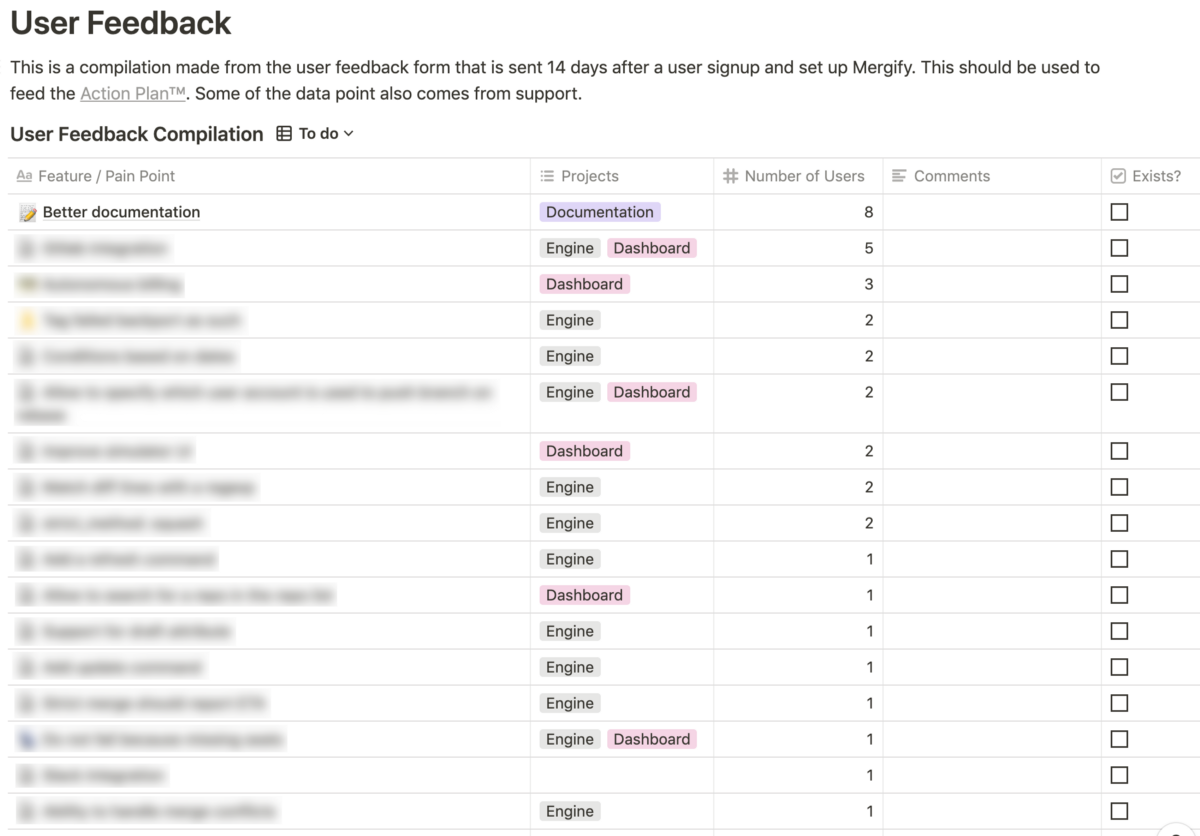Select the purple Documentation tag
The height and width of the screenshot is (836, 1200).
point(600,212)
